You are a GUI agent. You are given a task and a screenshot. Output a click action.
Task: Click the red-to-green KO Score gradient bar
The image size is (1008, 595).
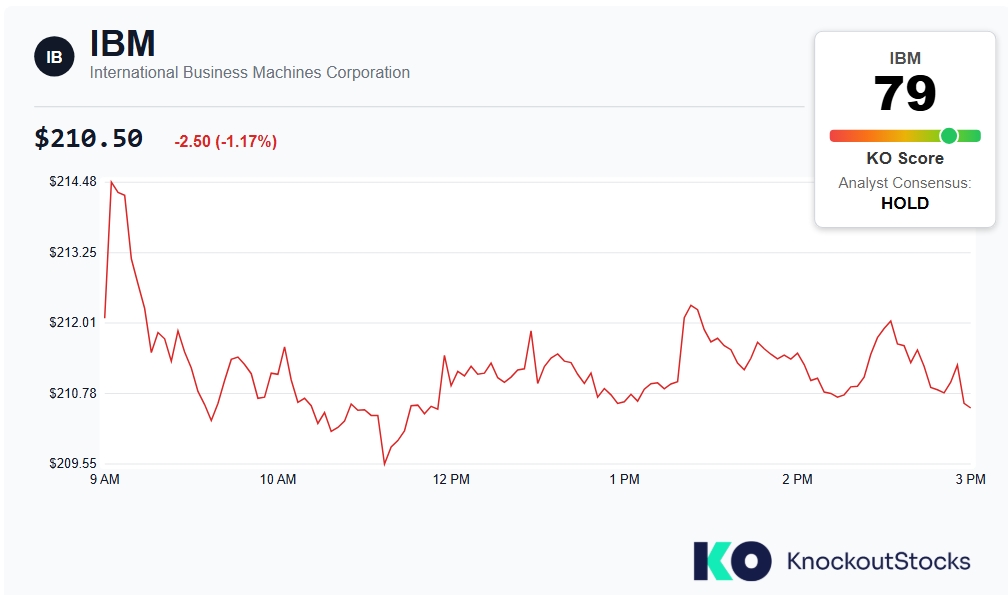point(904,136)
